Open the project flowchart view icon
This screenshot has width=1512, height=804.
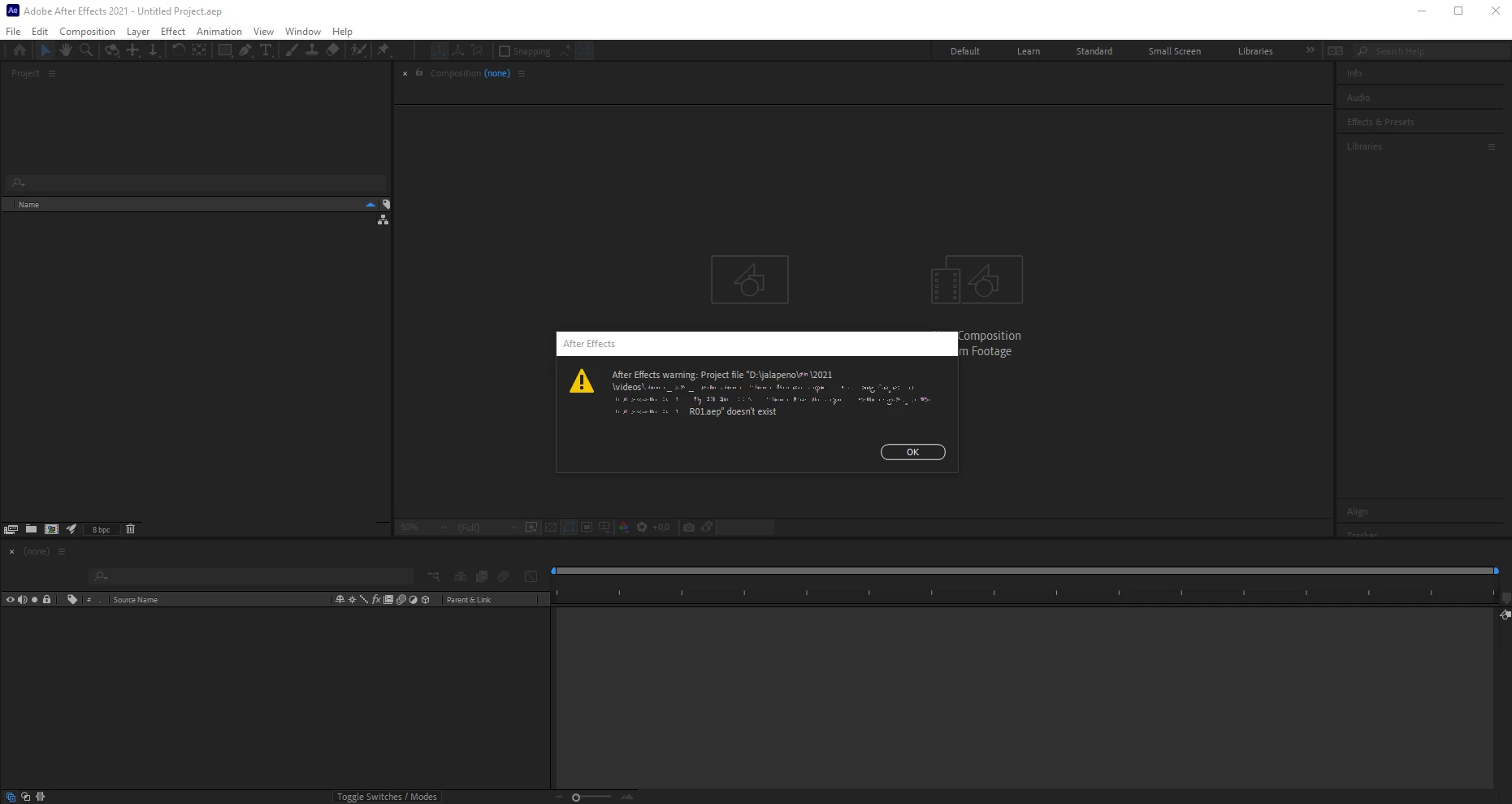click(383, 219)
